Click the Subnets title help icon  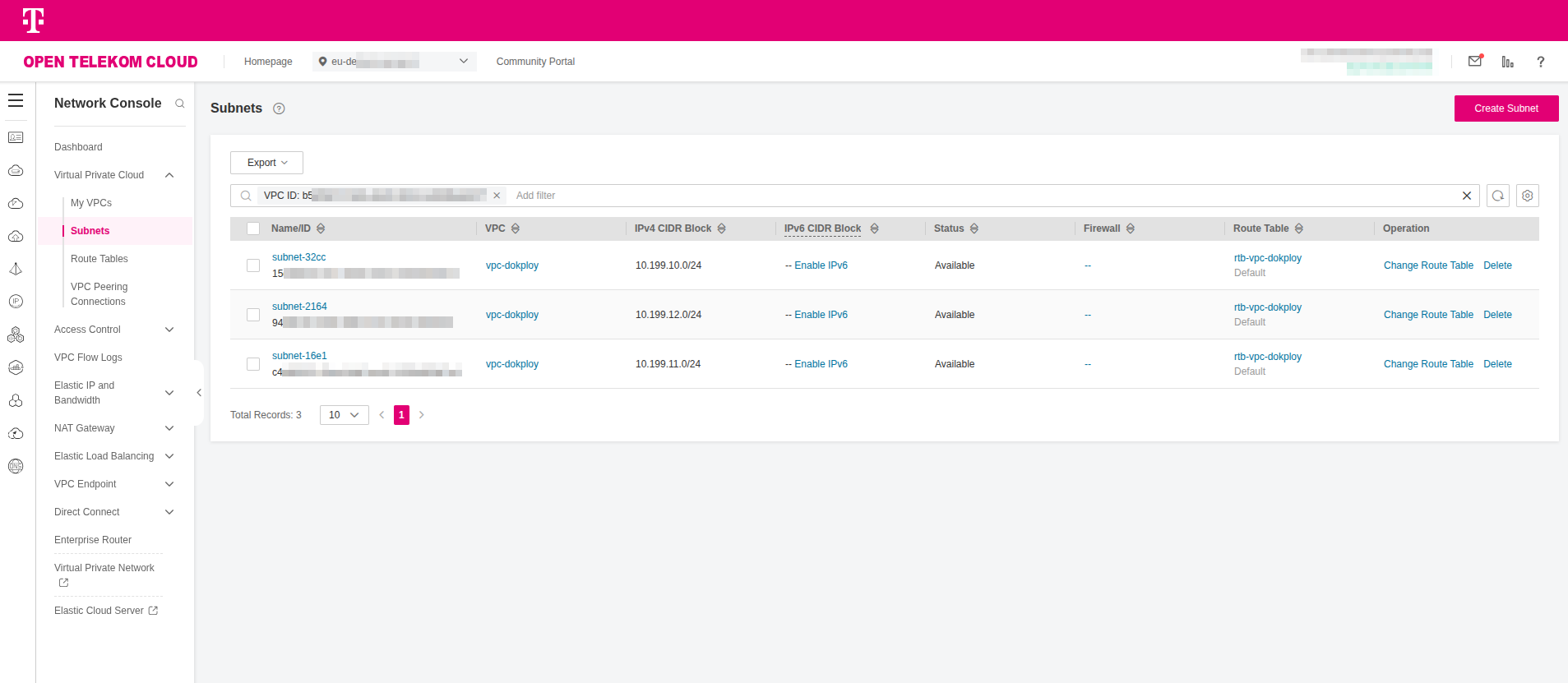point(279,108)
